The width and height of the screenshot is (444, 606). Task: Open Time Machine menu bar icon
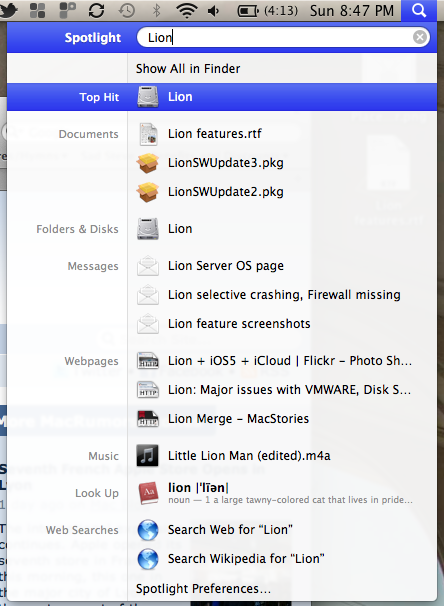pyautogui.click(x=126, y=10)
